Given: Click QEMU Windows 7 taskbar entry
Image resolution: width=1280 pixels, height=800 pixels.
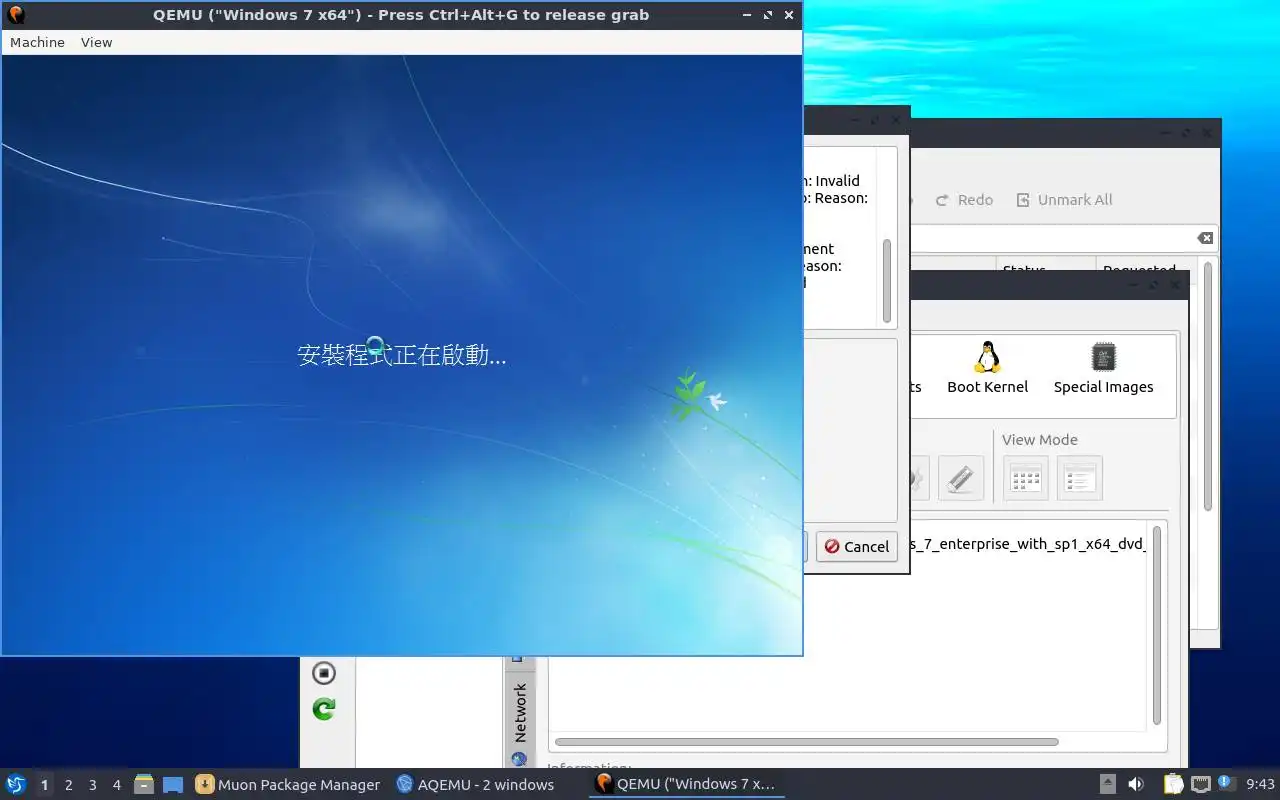Looking at the screenshot, I should coord(686,785).
